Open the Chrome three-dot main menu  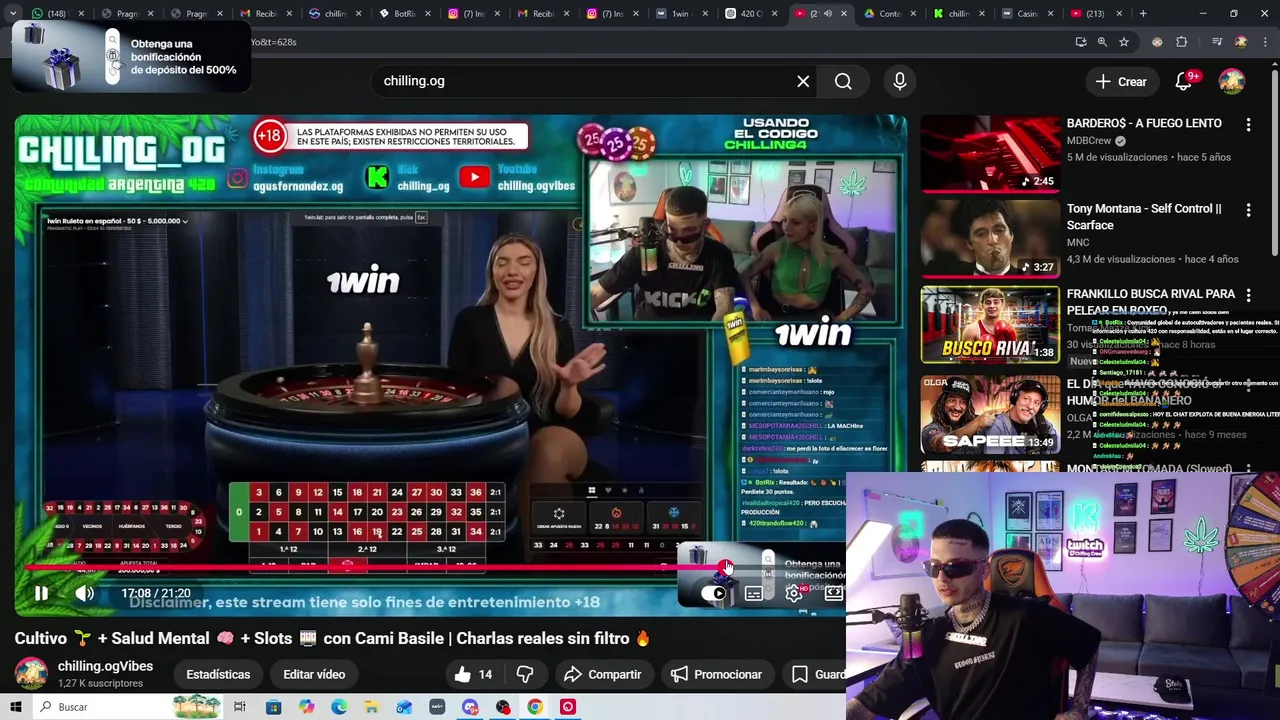tap(1266, 42)
